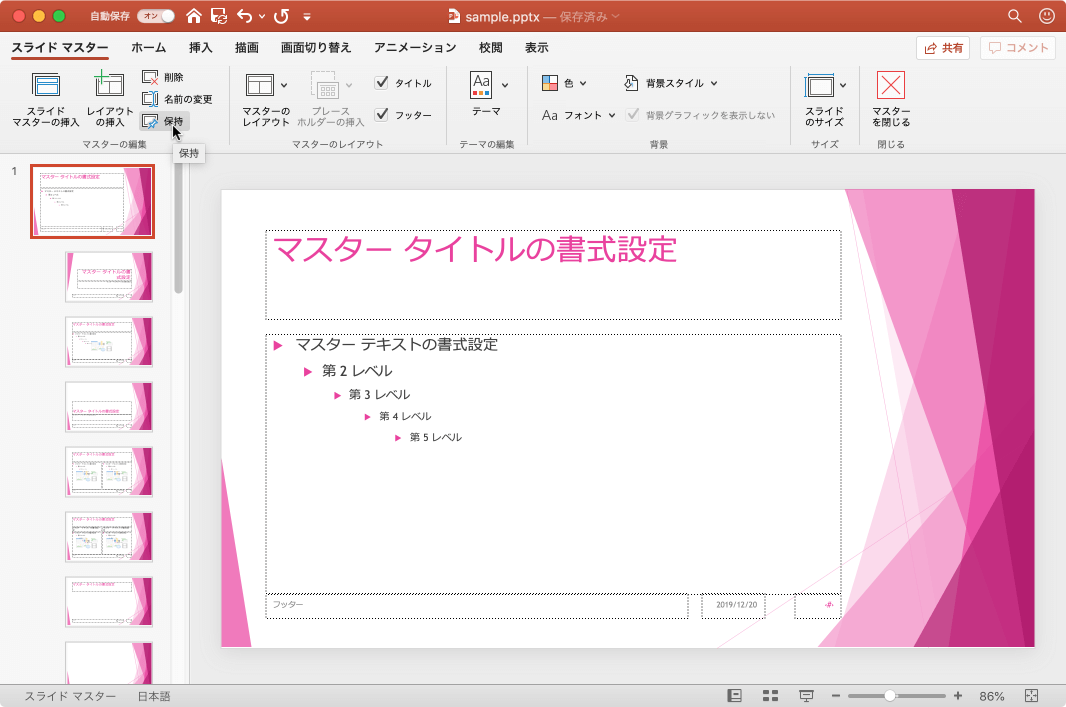Screen dimensions: 1066x707
Task: Uncheck the タイトル checkbox
Action: (x=381, y=83)
